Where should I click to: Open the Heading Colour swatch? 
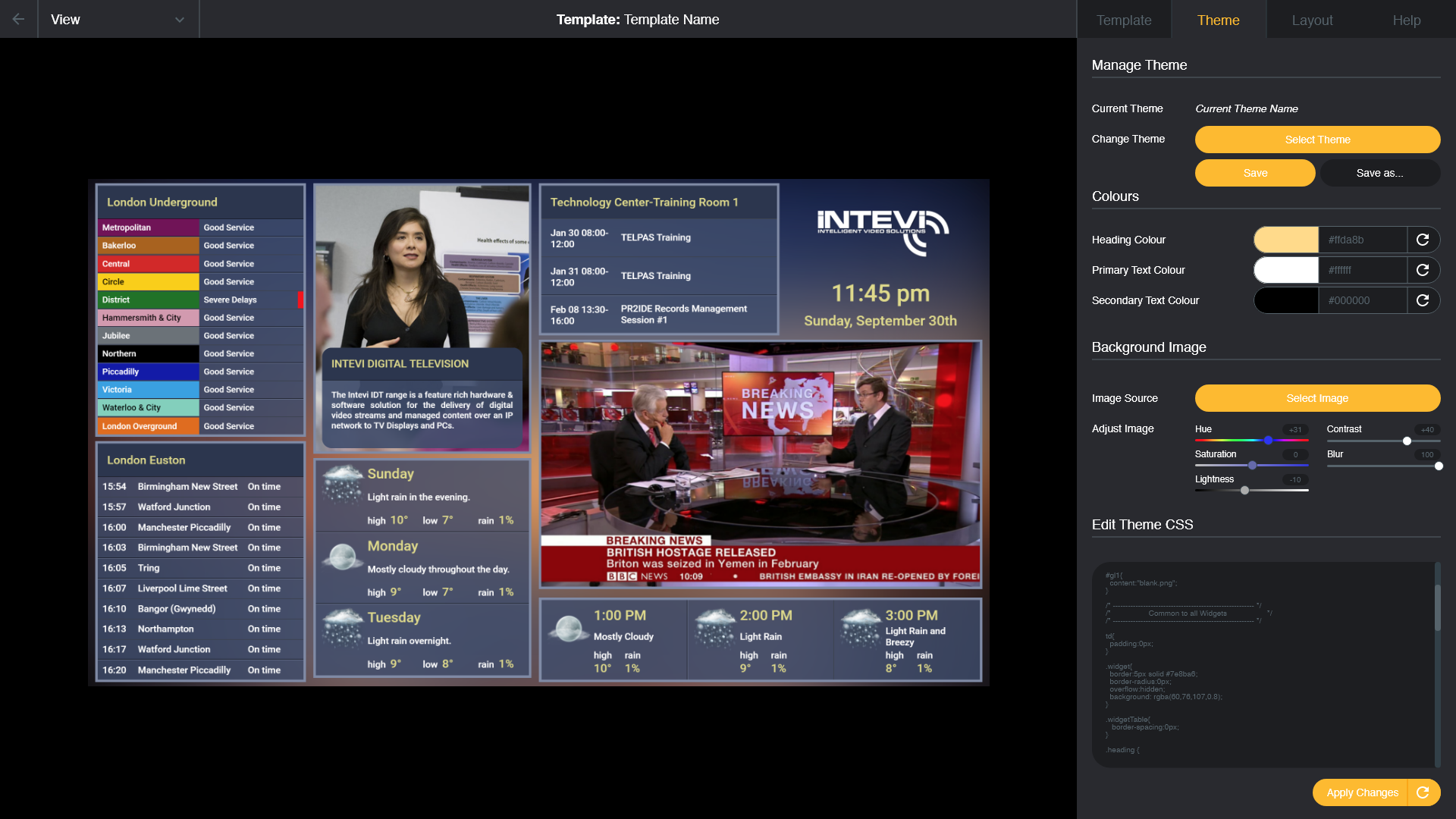tap(1286, 240)
